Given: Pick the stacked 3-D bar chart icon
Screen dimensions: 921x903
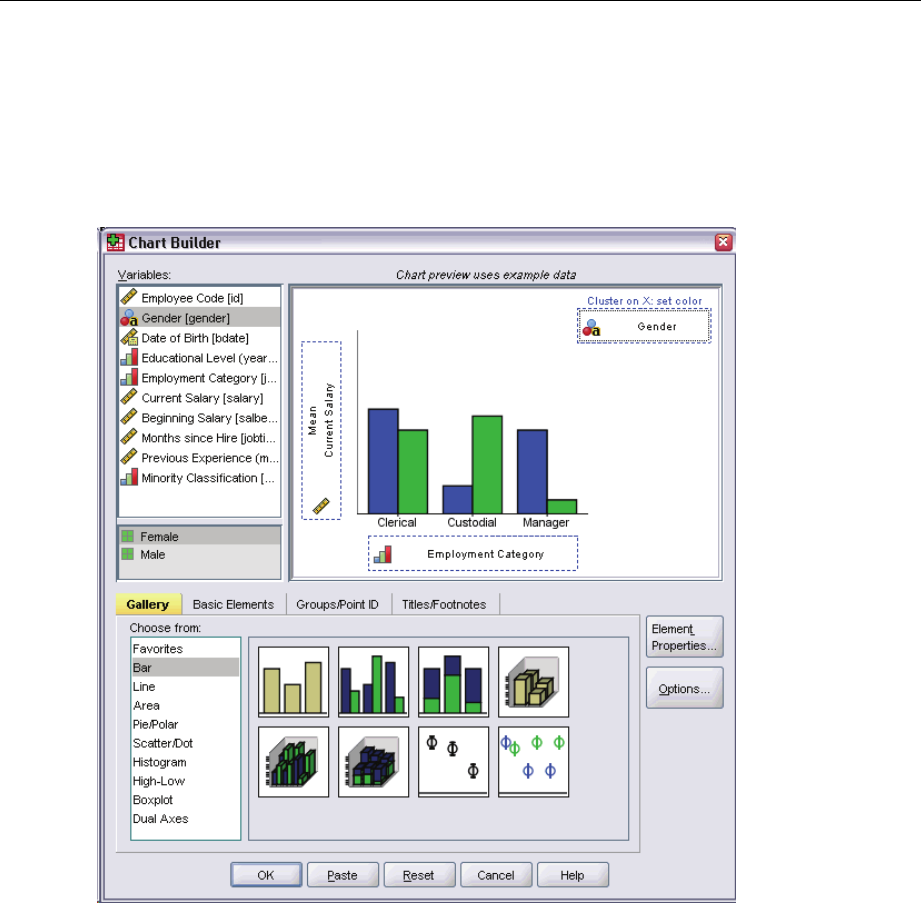Looking at the screenshot, I should pos(373,762).
